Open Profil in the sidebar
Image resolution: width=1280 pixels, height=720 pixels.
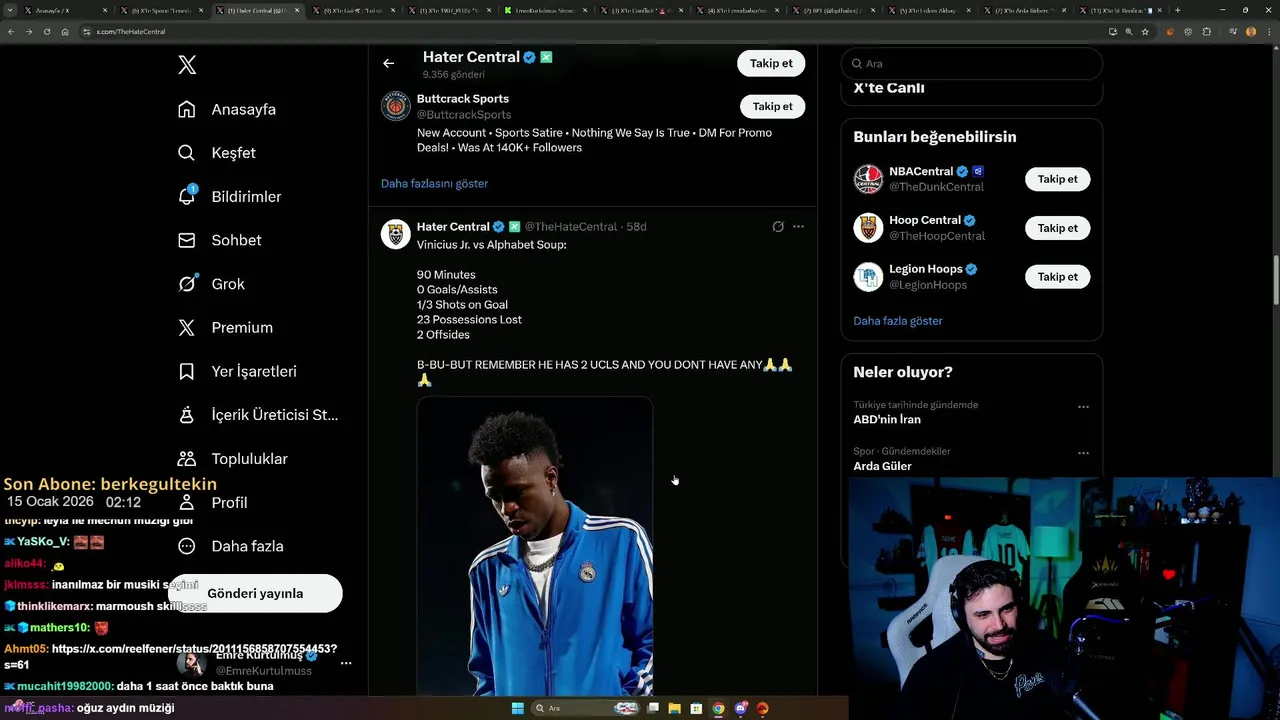click(x=213, y=502)
